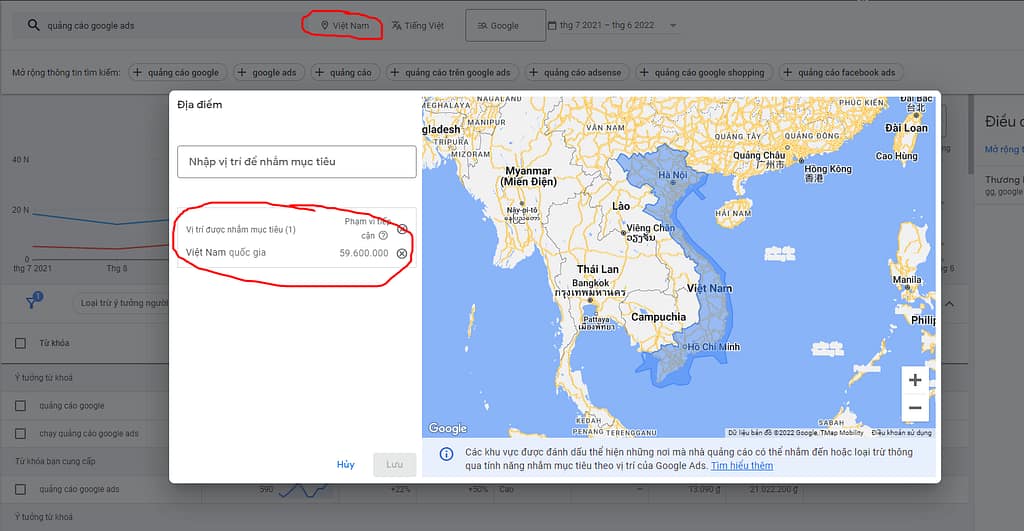Focus the 'Nhập vị trí để nhắm mục tiêu' field
The image size is (1024, 531).
point(296,161)
